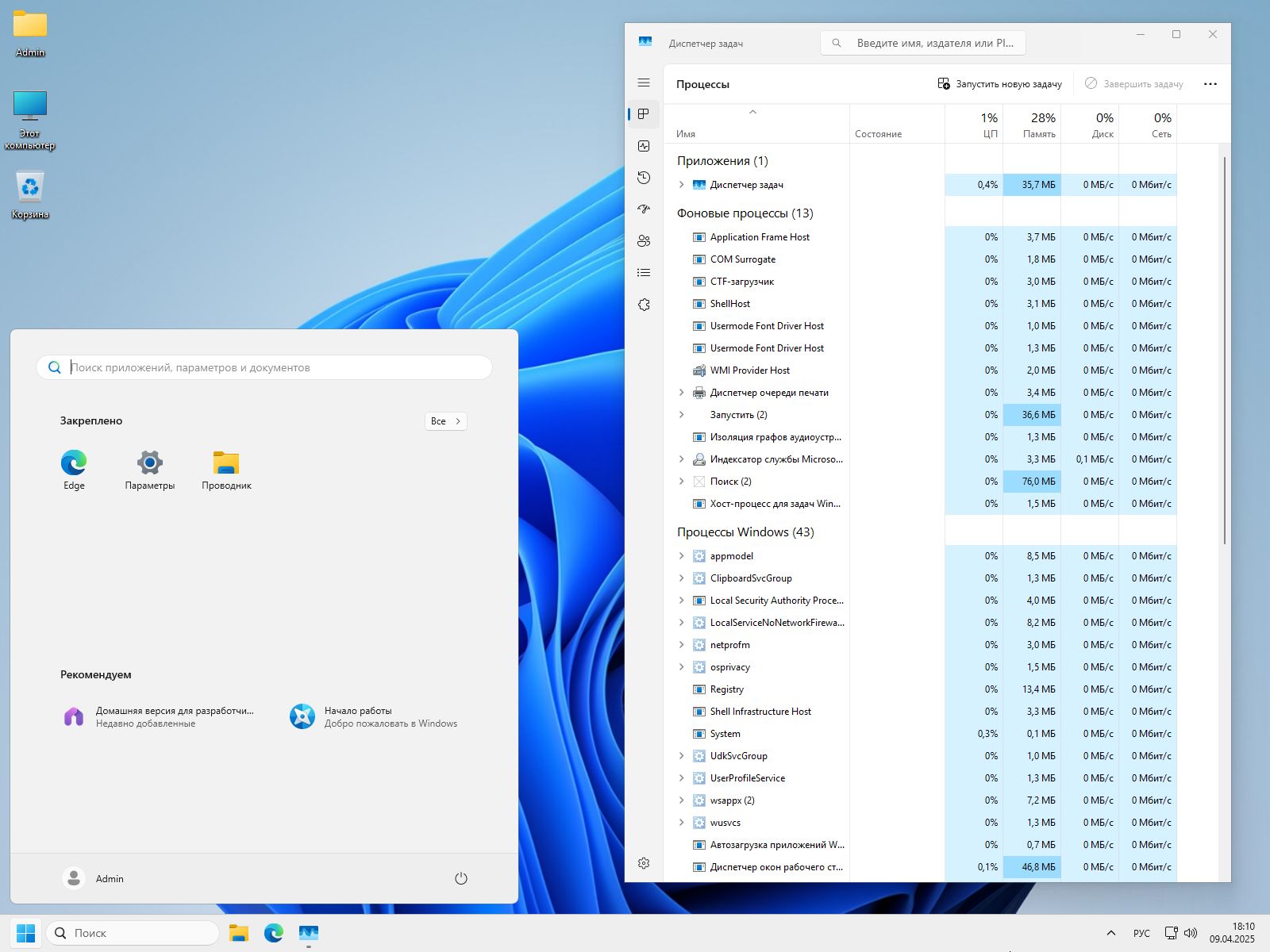Open Task Manager settings gear icon
1270x952 pixels.
(644, 863)
